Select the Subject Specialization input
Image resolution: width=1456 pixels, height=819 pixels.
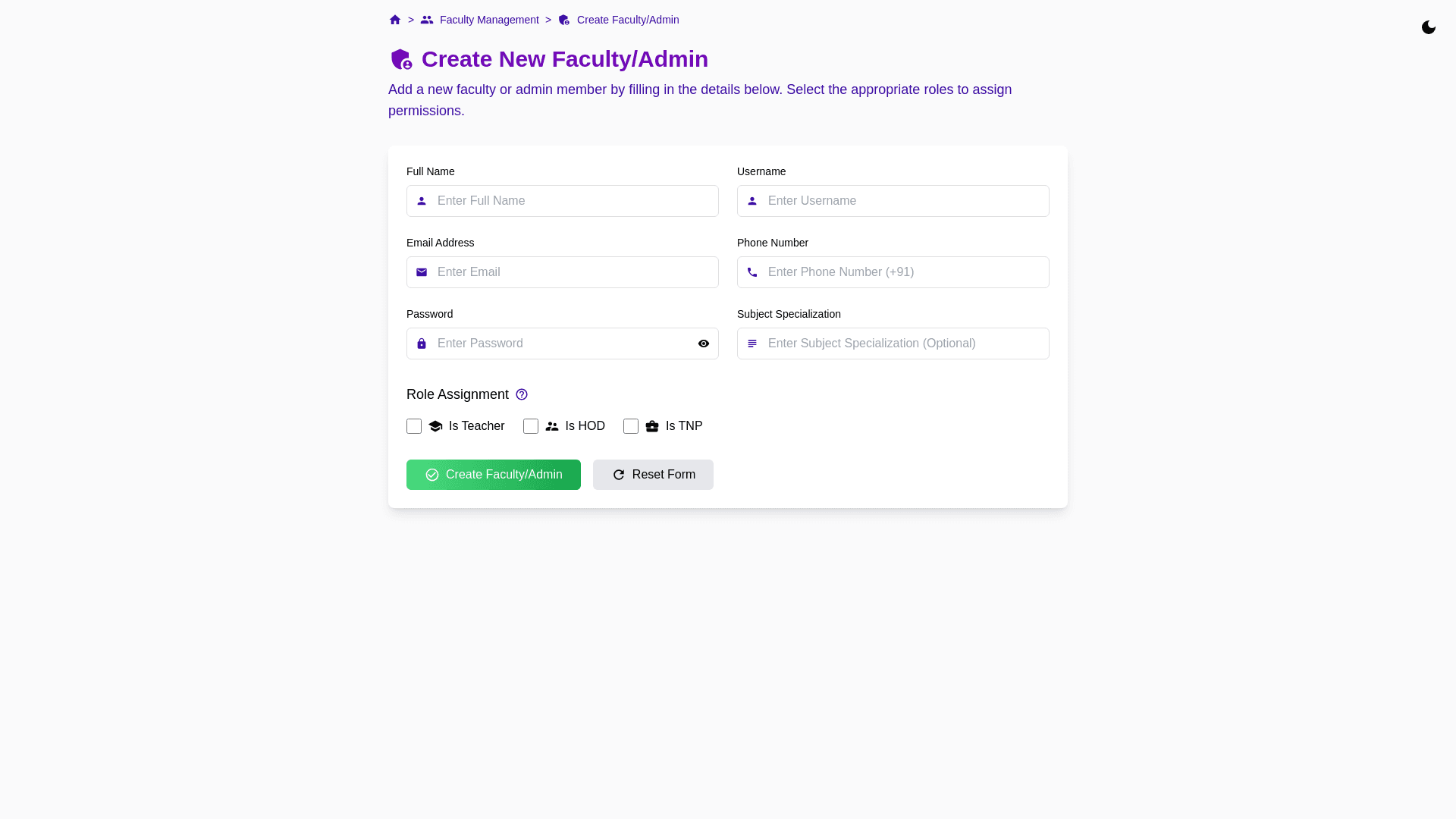[902, 344]
